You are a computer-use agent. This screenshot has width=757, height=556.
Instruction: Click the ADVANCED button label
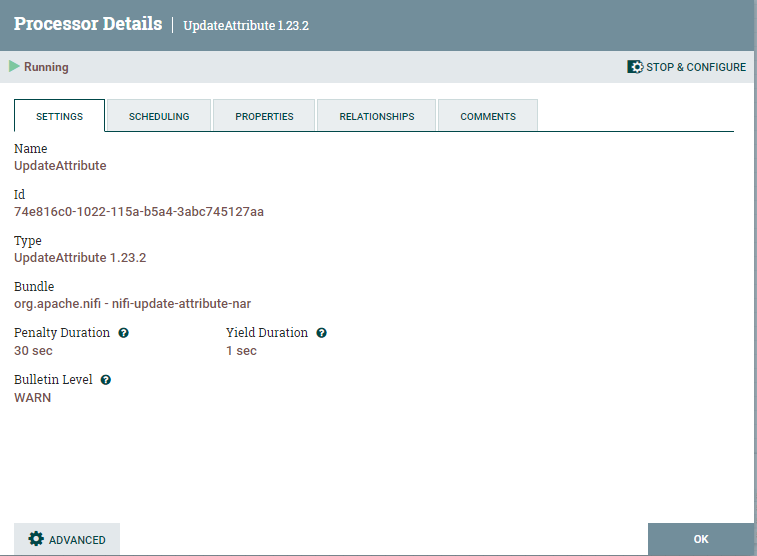click(77, 540)
